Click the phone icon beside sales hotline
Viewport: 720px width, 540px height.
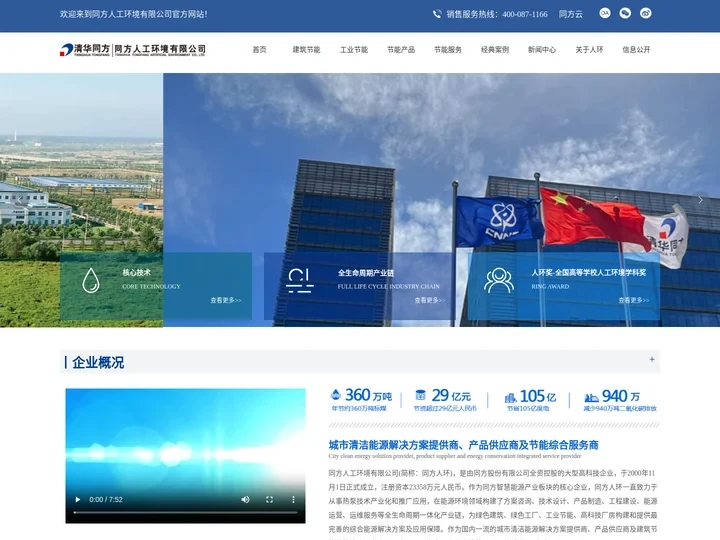coord(437,14)
